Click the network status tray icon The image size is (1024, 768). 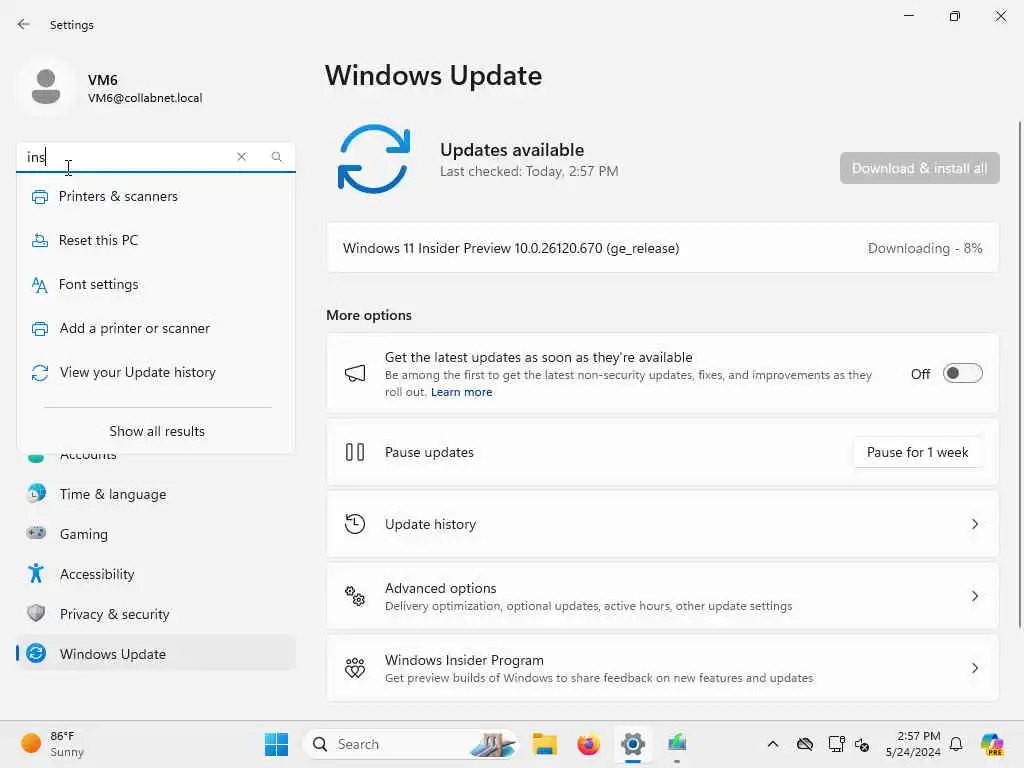coord(836,744)
